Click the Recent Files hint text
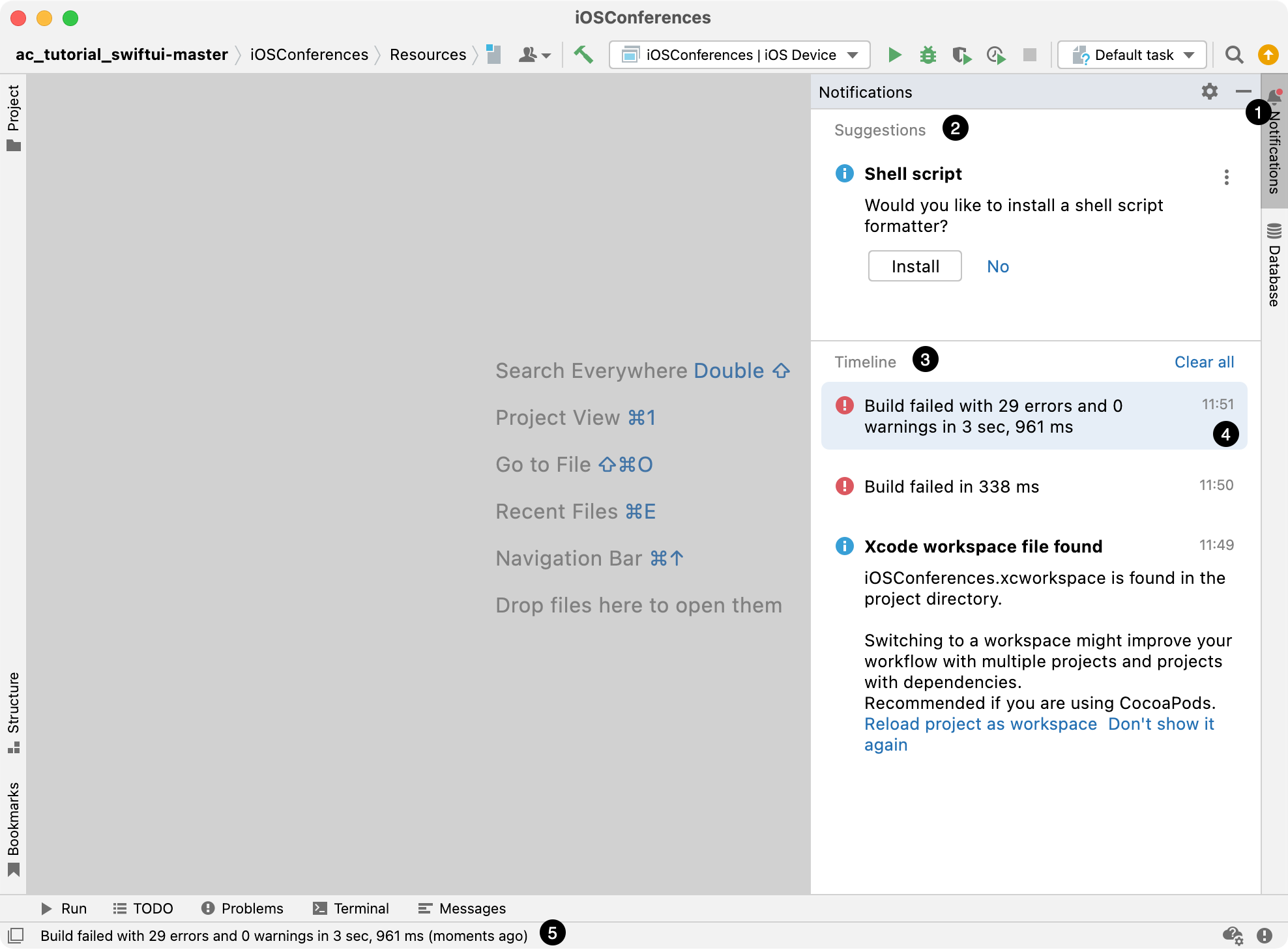This screenshot has width=1288, height=950. click(x=576, y=511)
